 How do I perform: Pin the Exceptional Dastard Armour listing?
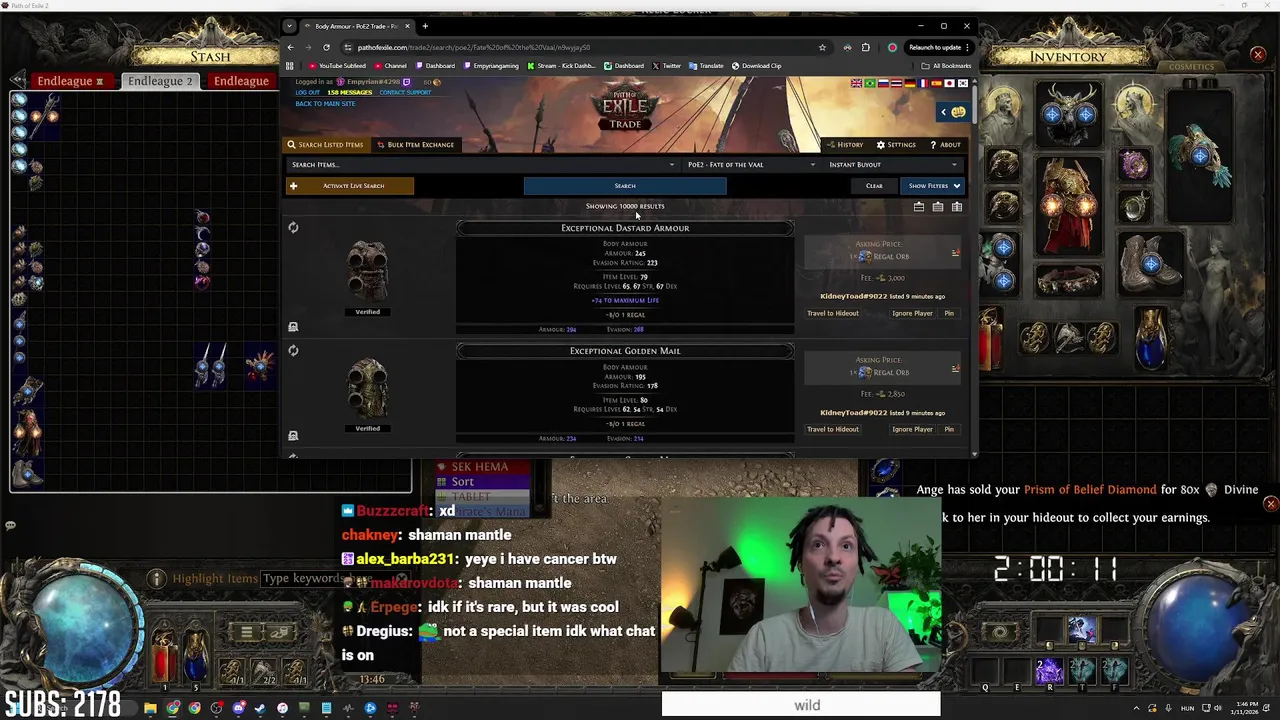pos(949,313)
